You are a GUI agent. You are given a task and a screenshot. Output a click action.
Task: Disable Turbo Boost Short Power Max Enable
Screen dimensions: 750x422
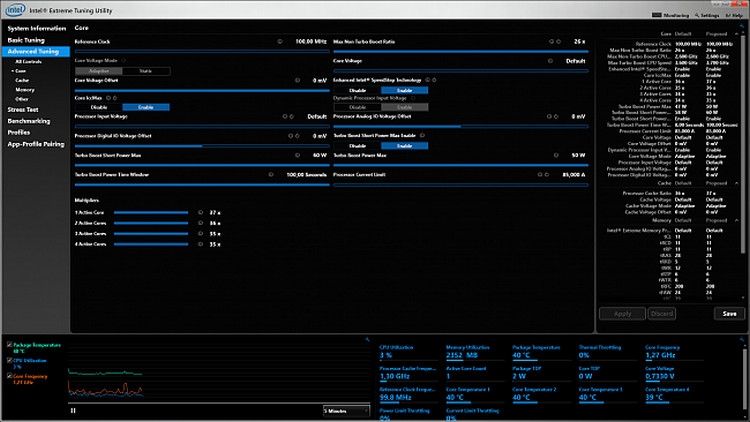pyautogui.click(x=357, y=145)
